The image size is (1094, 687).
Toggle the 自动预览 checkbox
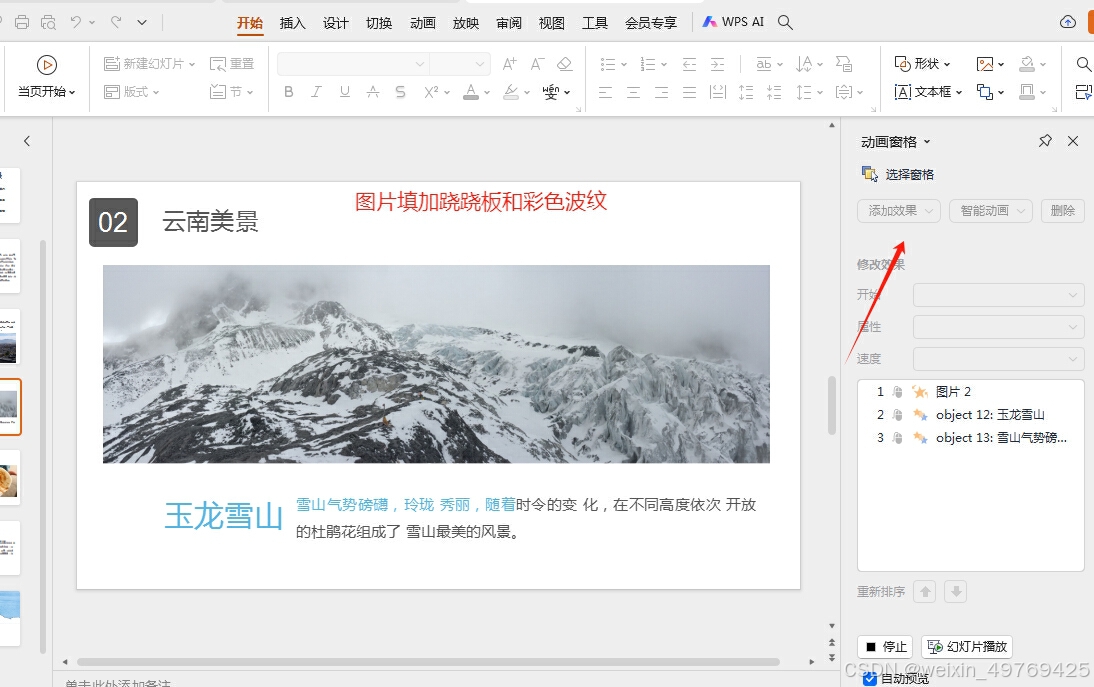pos(870,678)
